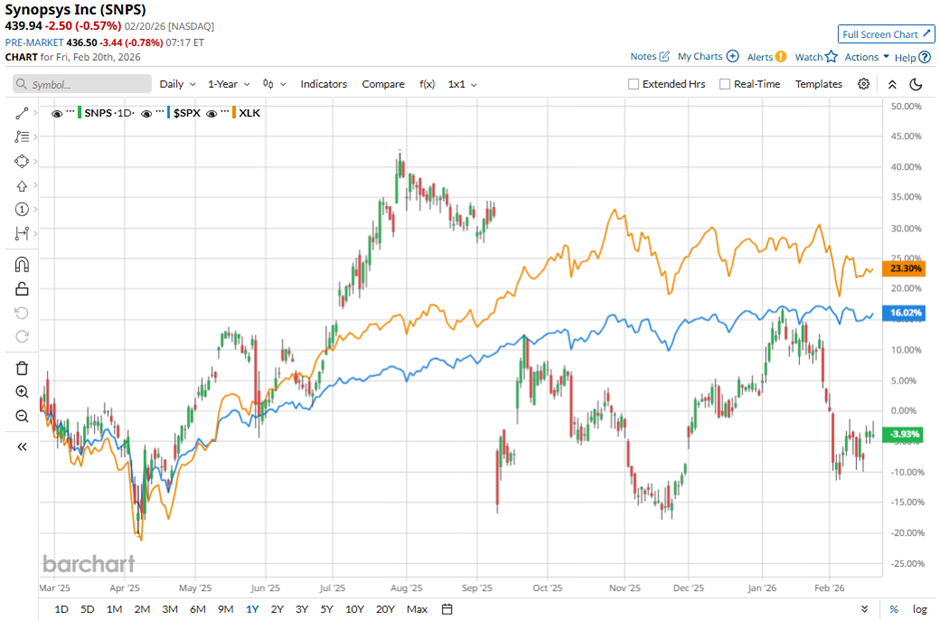Open the Actions dropdown menu
This screenshot has height=621, width=940.
tap(867, 57)
